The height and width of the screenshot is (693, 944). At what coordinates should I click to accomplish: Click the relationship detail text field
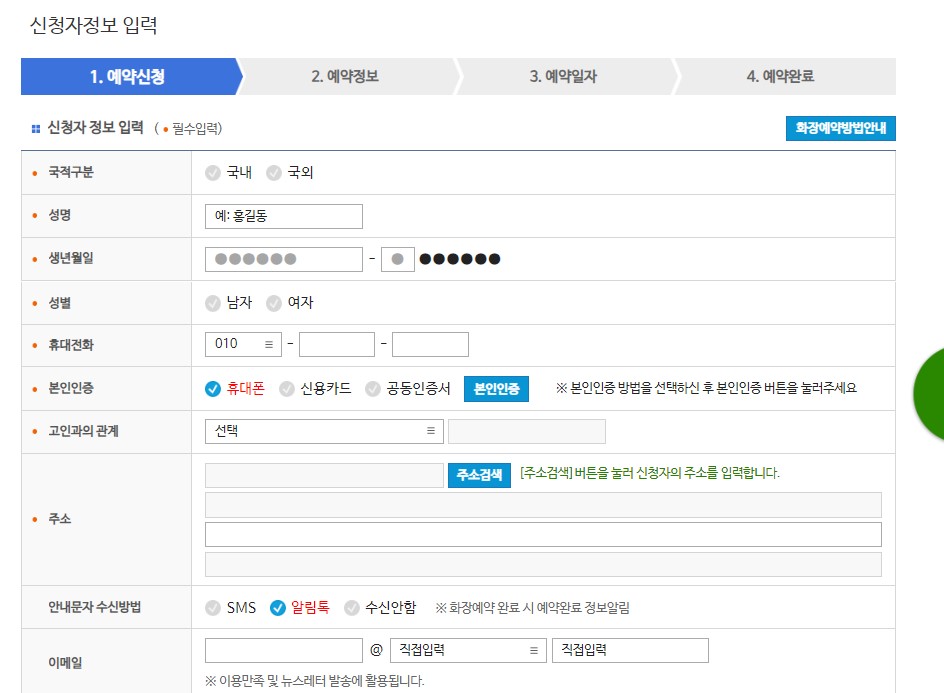point(527,431)
